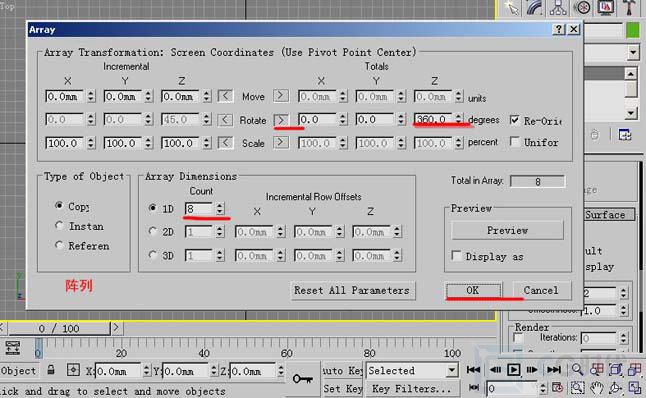The height and width of the screenshot is (398, 646).
Task: Click the Array dialog help question button
Action: [x=558, y=29]
